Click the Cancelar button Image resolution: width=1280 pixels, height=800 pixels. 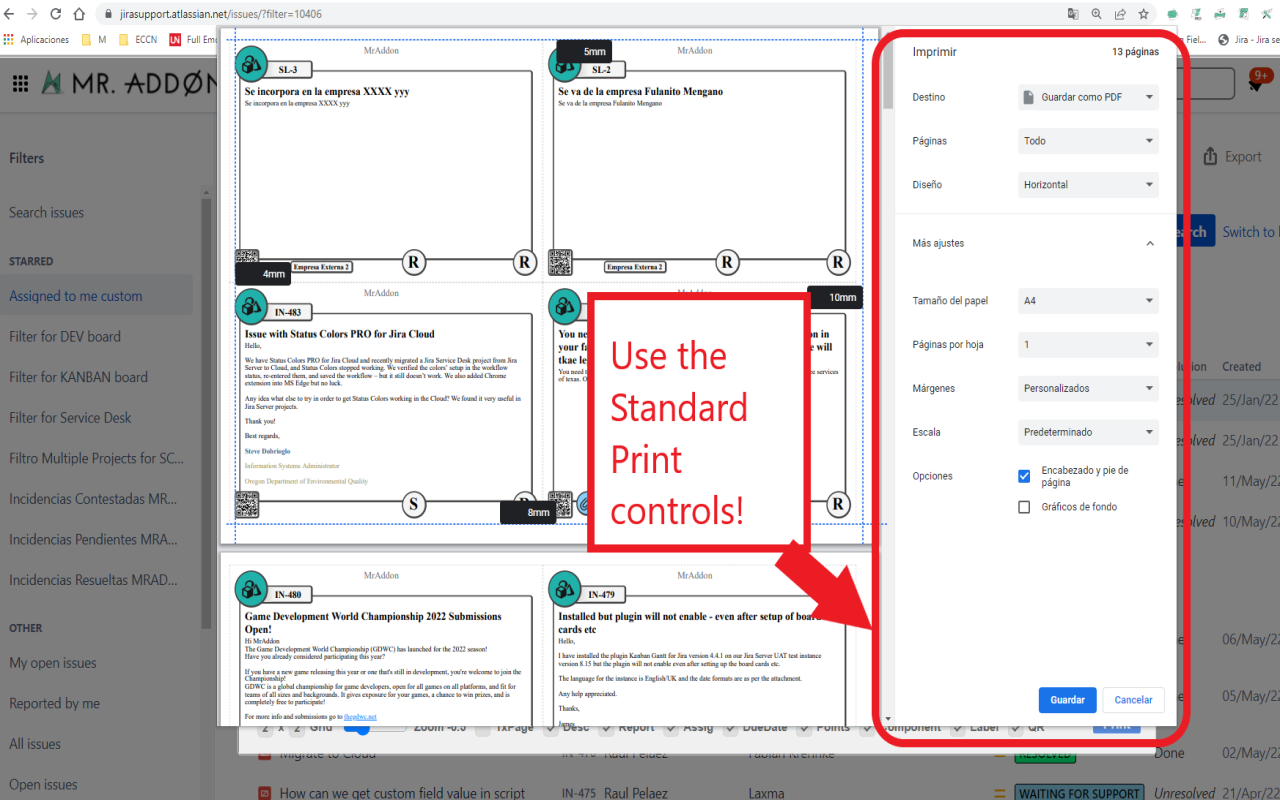point(1133,700)
